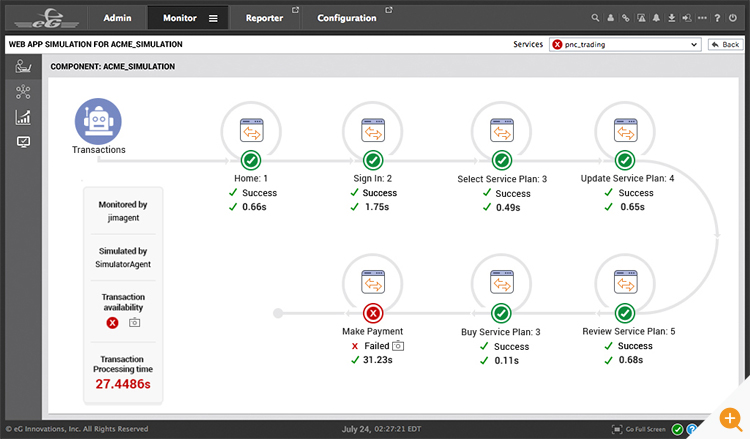The height and width of the screenshot is (439, 750).
Task: Click the eG logo
Action: (46, 18)
